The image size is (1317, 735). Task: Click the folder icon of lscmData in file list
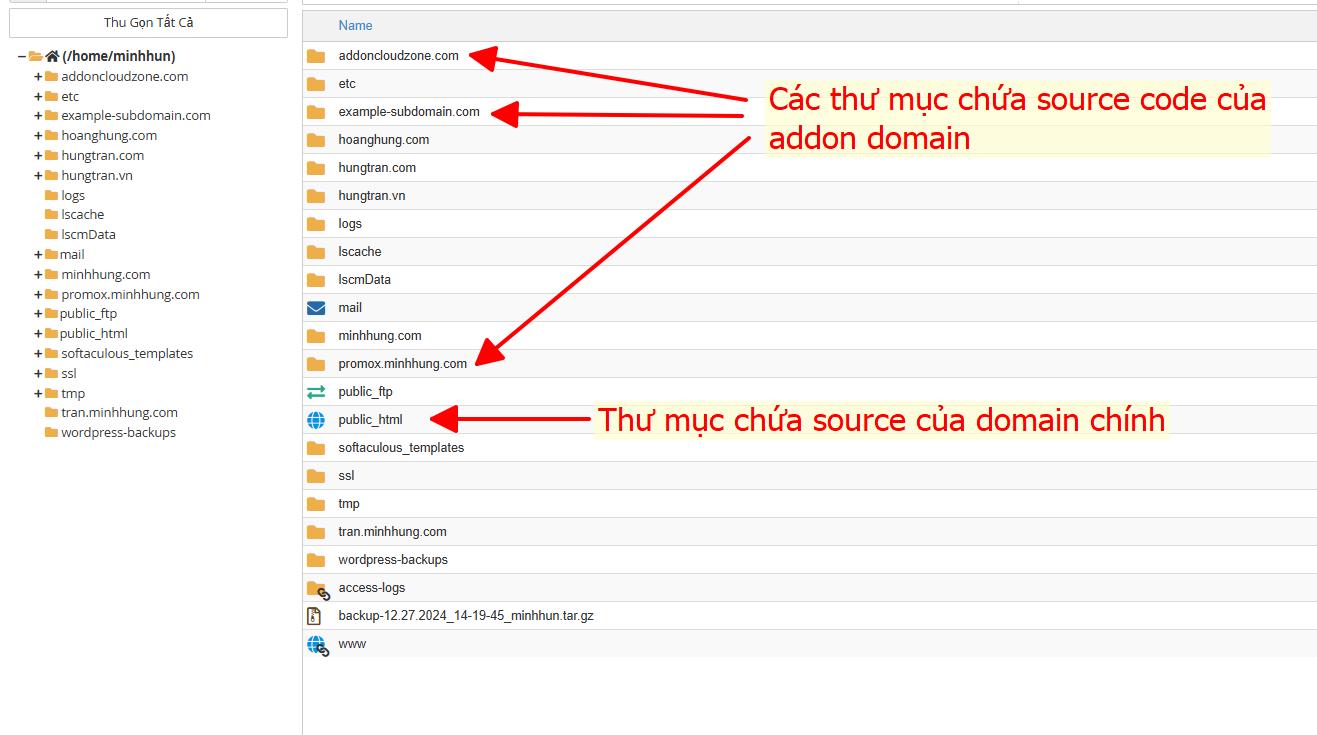(x=316, y=280)
